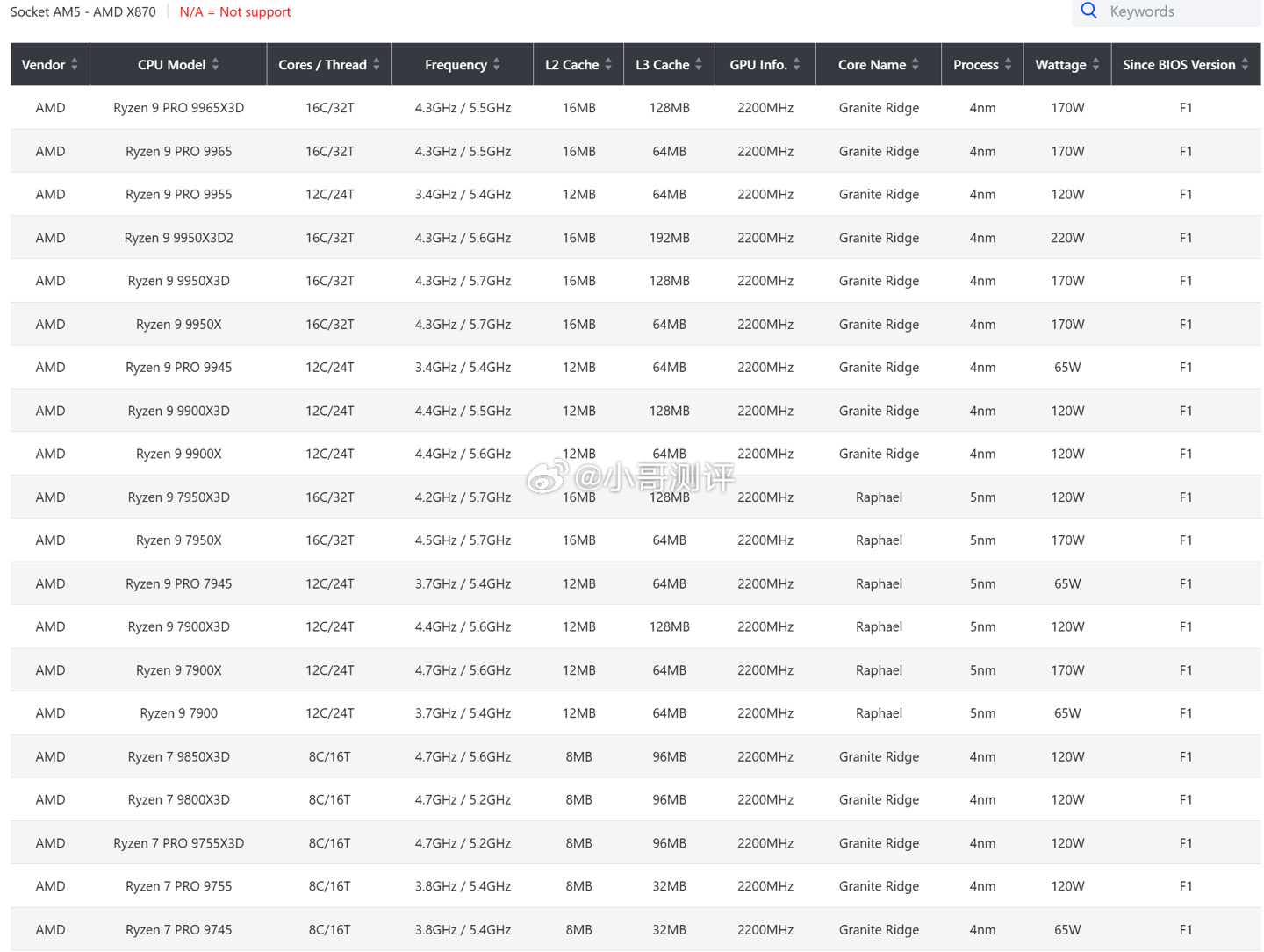1264x952 pixels.
Task: Click the N/A = Not support note
Action: pos(235,12)
